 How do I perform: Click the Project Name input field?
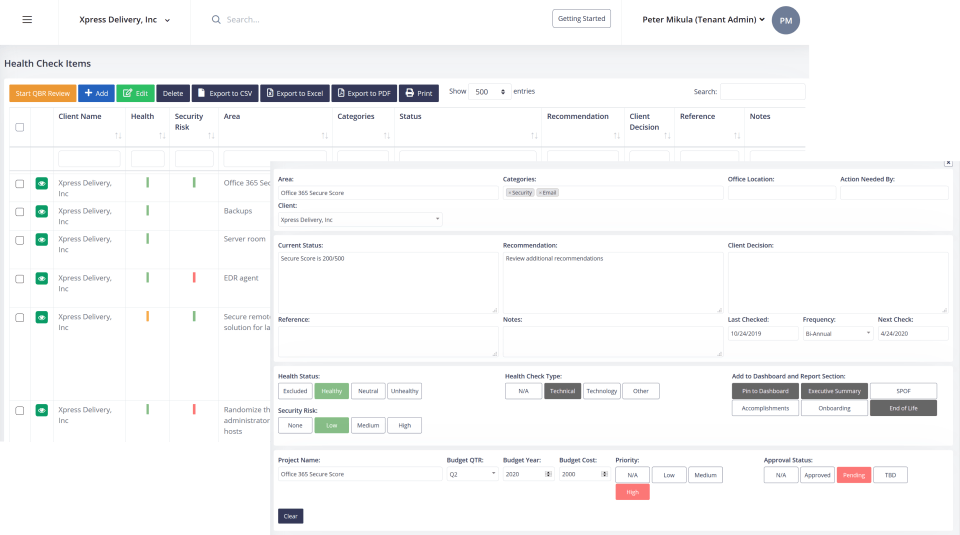360,474
